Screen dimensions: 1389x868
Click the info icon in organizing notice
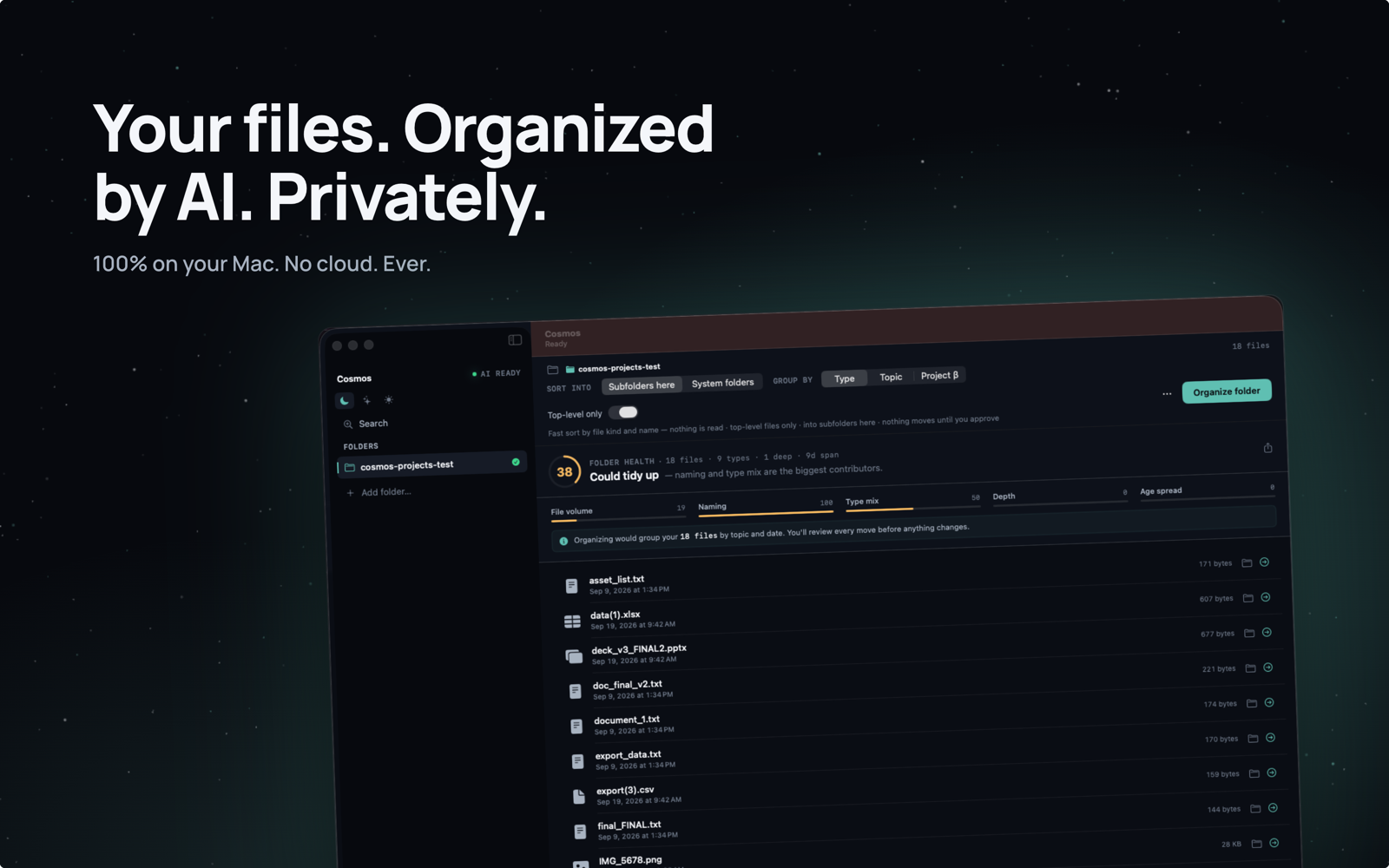tap(563, 541)
